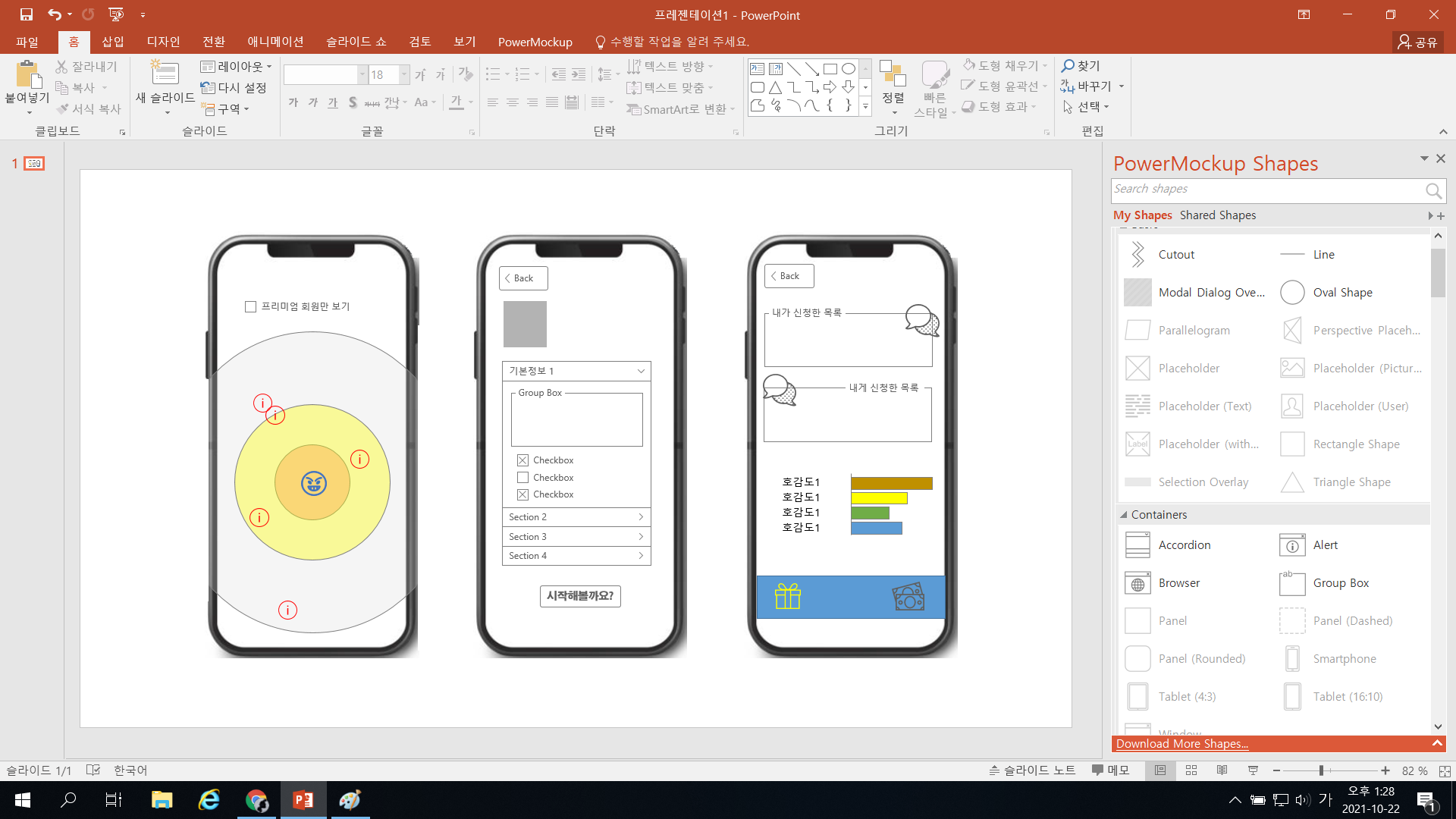
Task: Click the zoom slider handle in the status bar
Action: (1321, 770)
